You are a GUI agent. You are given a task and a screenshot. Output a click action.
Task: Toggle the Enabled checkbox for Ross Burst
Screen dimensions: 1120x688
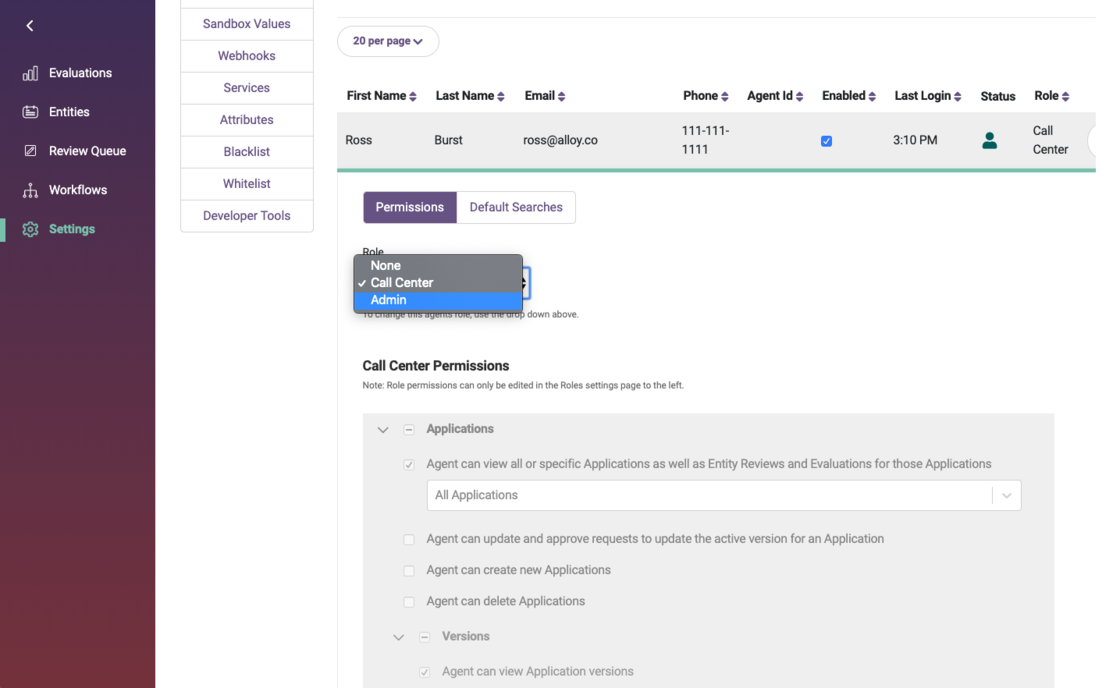click(x=826, y=140)
